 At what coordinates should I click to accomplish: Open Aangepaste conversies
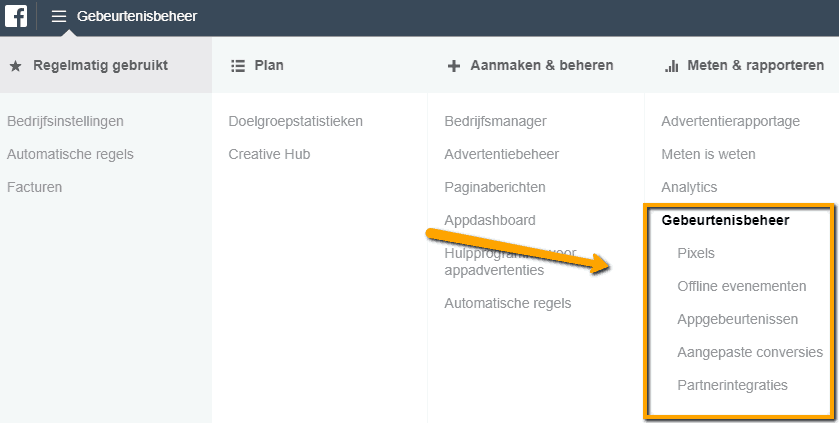pos(750,352)
